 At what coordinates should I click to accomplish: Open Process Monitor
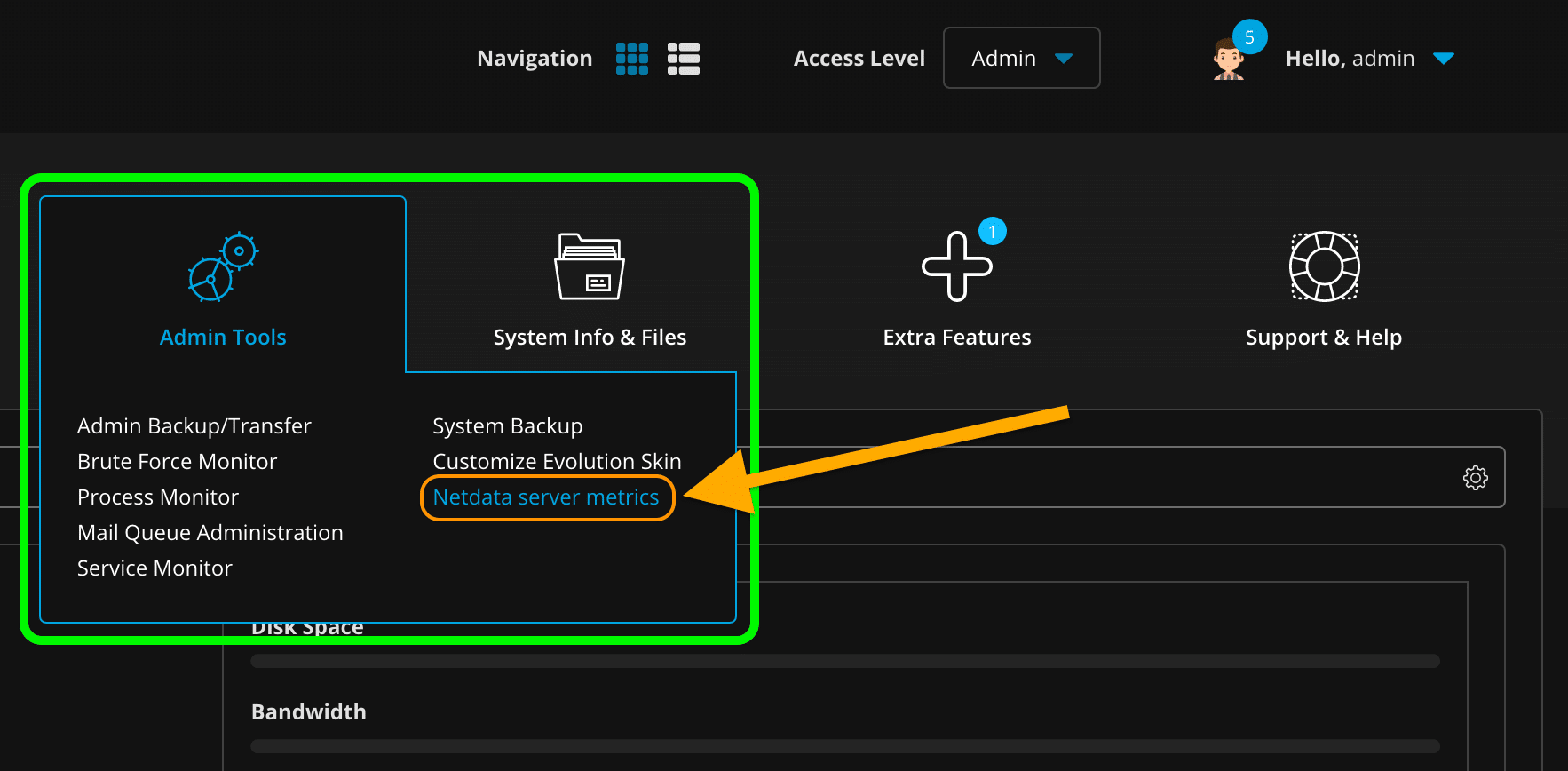pyautogui.click(x=158, y=497)
